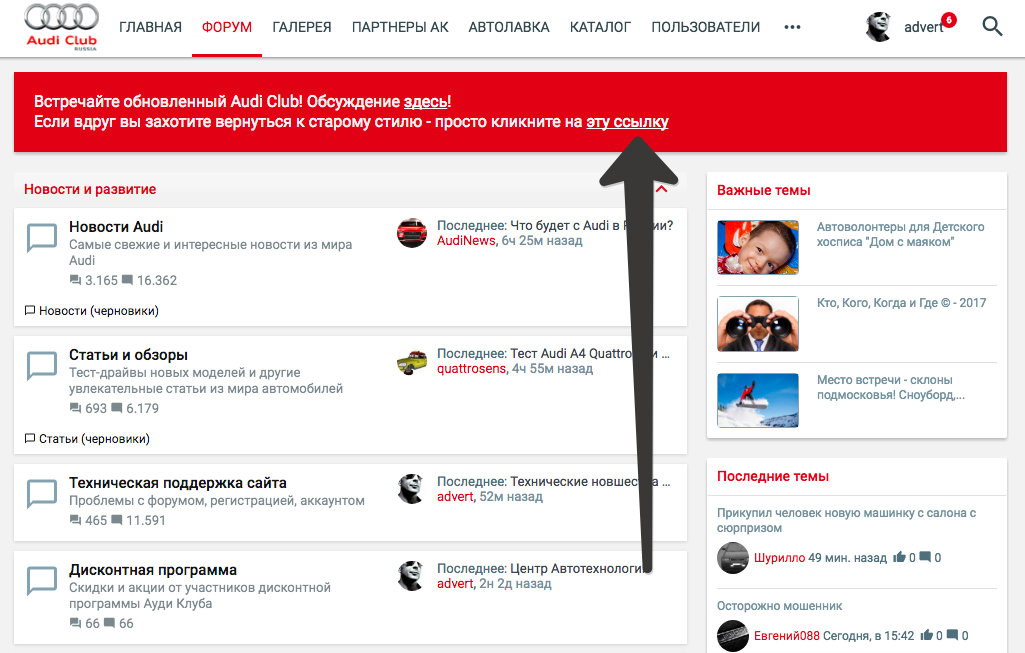Click the replies icon beside Шурилло
Screen dimensions: 1025x653
(x=925, y=557)
